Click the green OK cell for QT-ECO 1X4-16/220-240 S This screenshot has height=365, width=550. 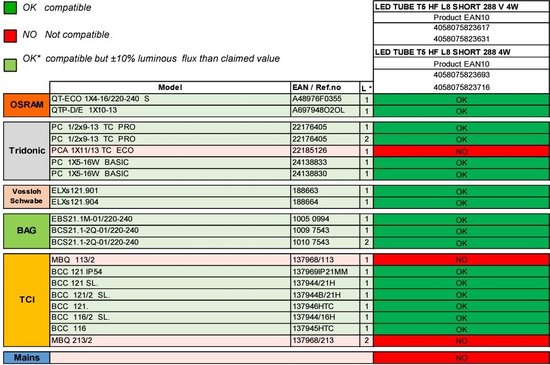coord(462,100)
